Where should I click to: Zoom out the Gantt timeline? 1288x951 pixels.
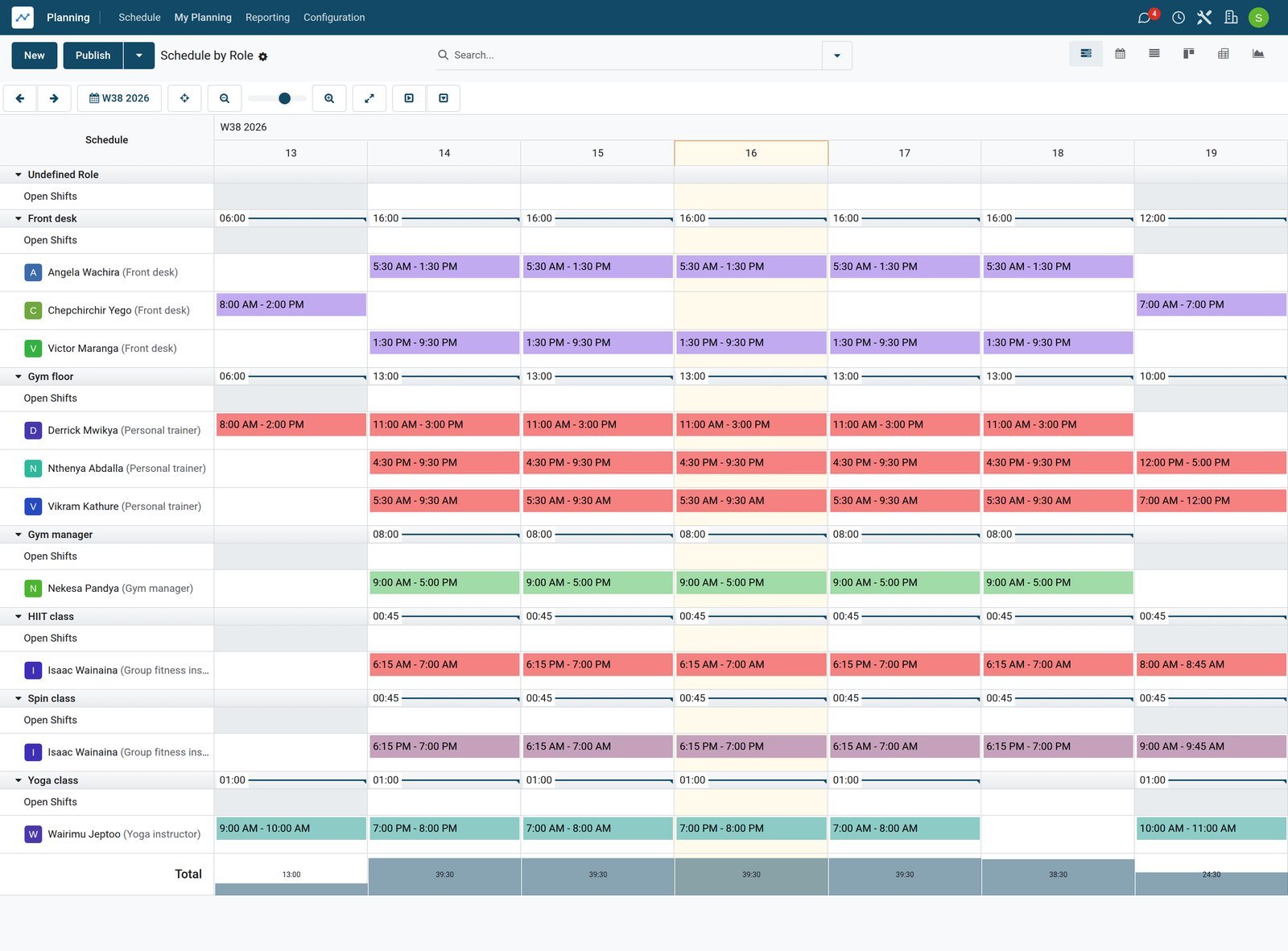[225, 98]
